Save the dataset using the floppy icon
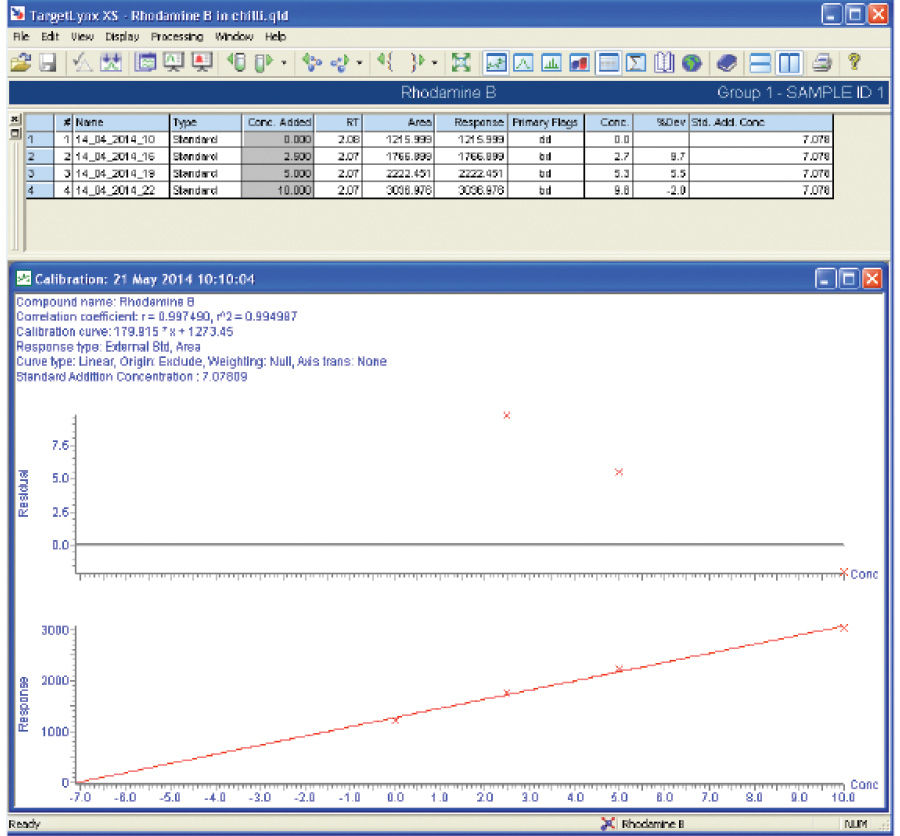Image resolution: width=900 pixels, height=836 pixels. pyautogui.click(x=47, y=62)
